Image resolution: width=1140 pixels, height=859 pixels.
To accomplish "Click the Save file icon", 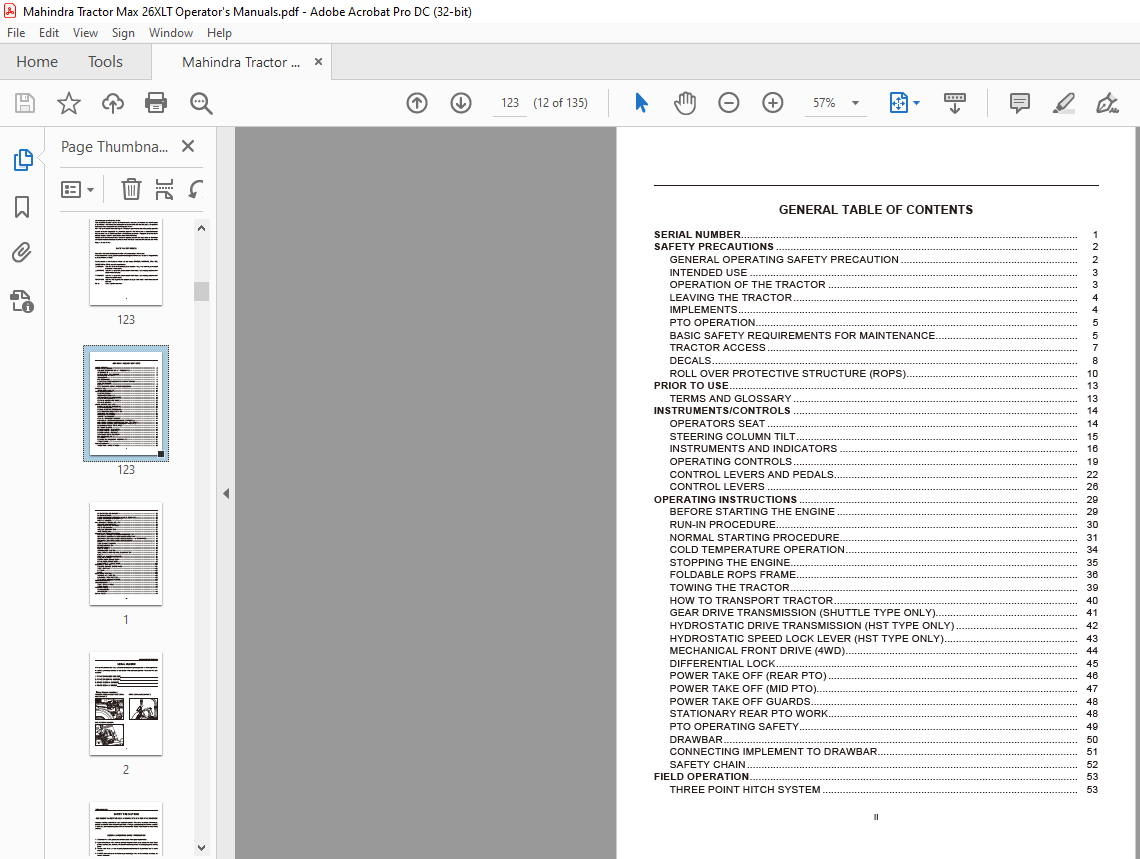I will (25, 103).
